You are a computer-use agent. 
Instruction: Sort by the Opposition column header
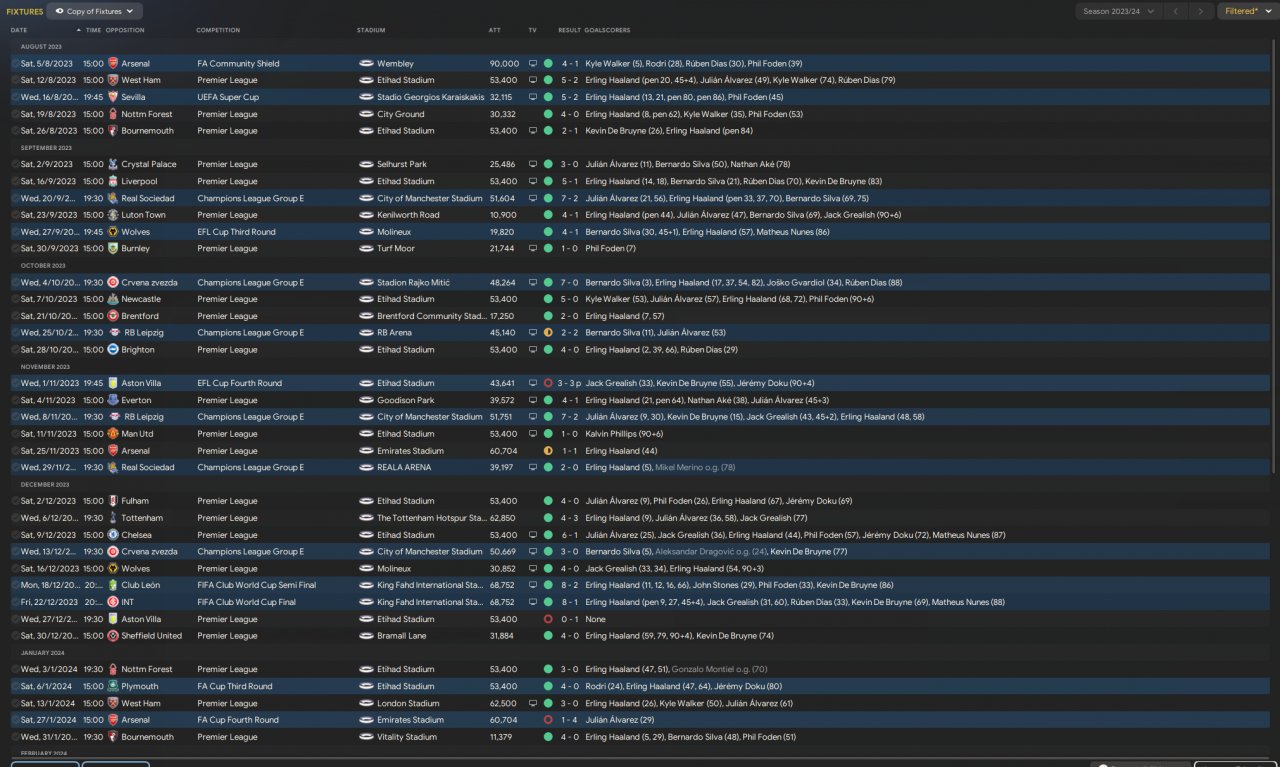pyautogui.click(x=125, y=30)
